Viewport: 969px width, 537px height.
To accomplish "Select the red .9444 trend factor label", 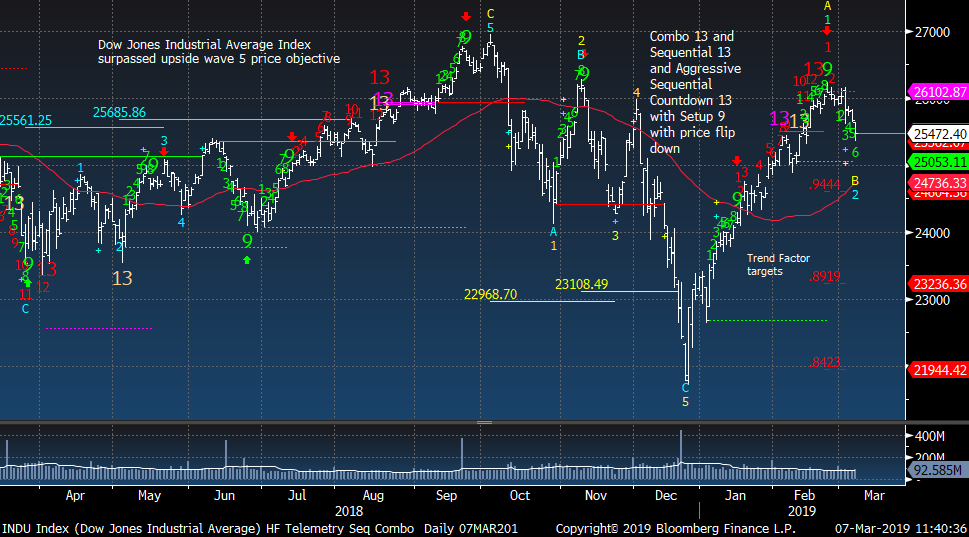I will pyautogui.click(x=824, y=185).
